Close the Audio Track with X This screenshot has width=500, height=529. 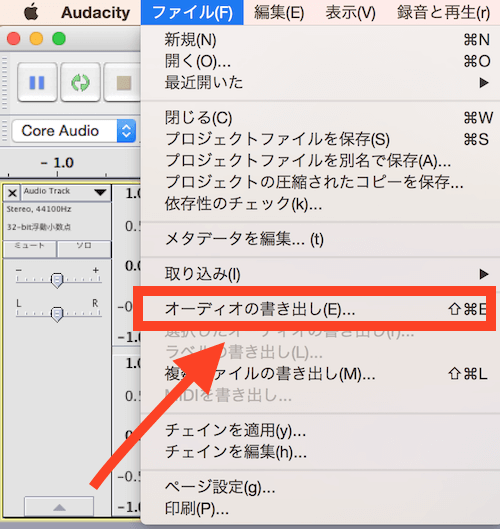pyautogui.click(x=12, y=193)
